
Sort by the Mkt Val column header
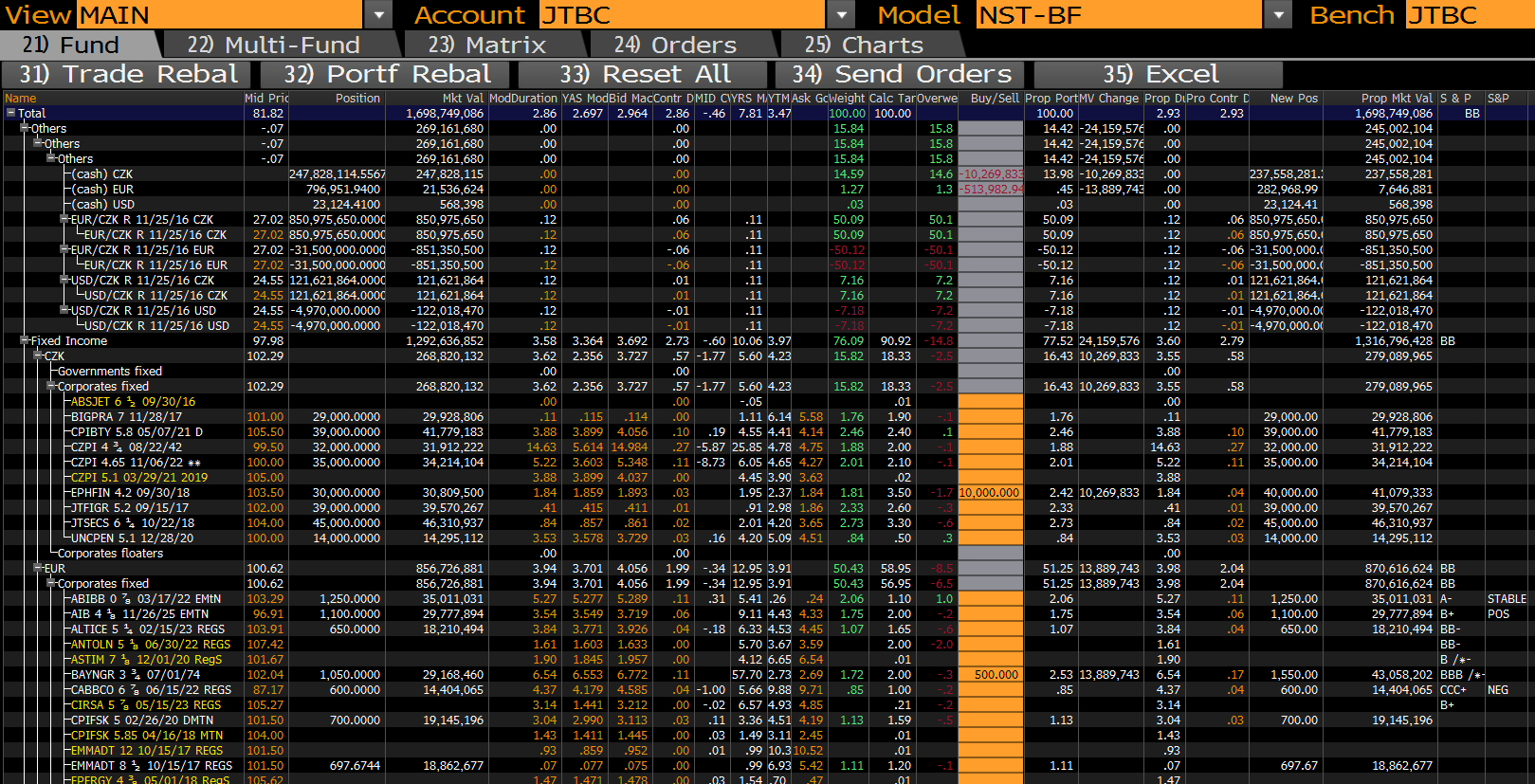point(436,99)
